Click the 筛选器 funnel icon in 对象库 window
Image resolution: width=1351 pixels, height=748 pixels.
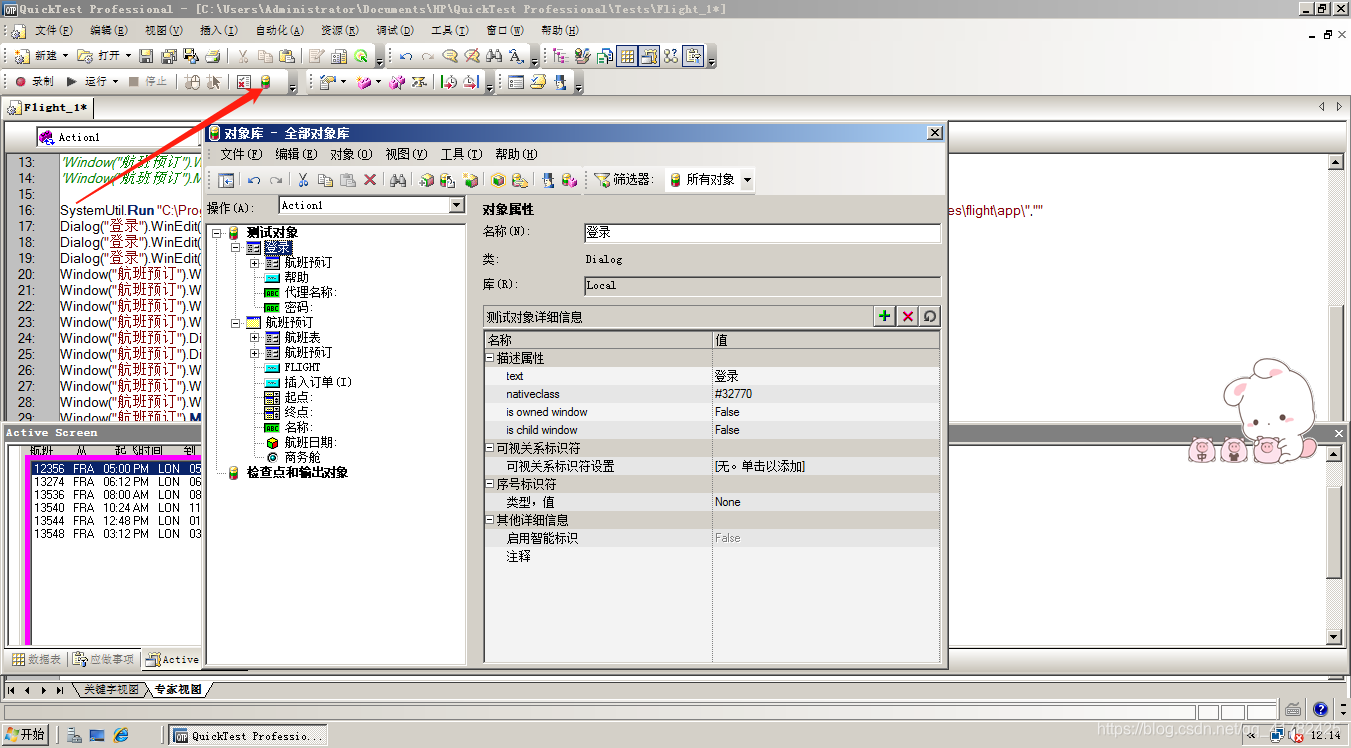coord(604,180)
